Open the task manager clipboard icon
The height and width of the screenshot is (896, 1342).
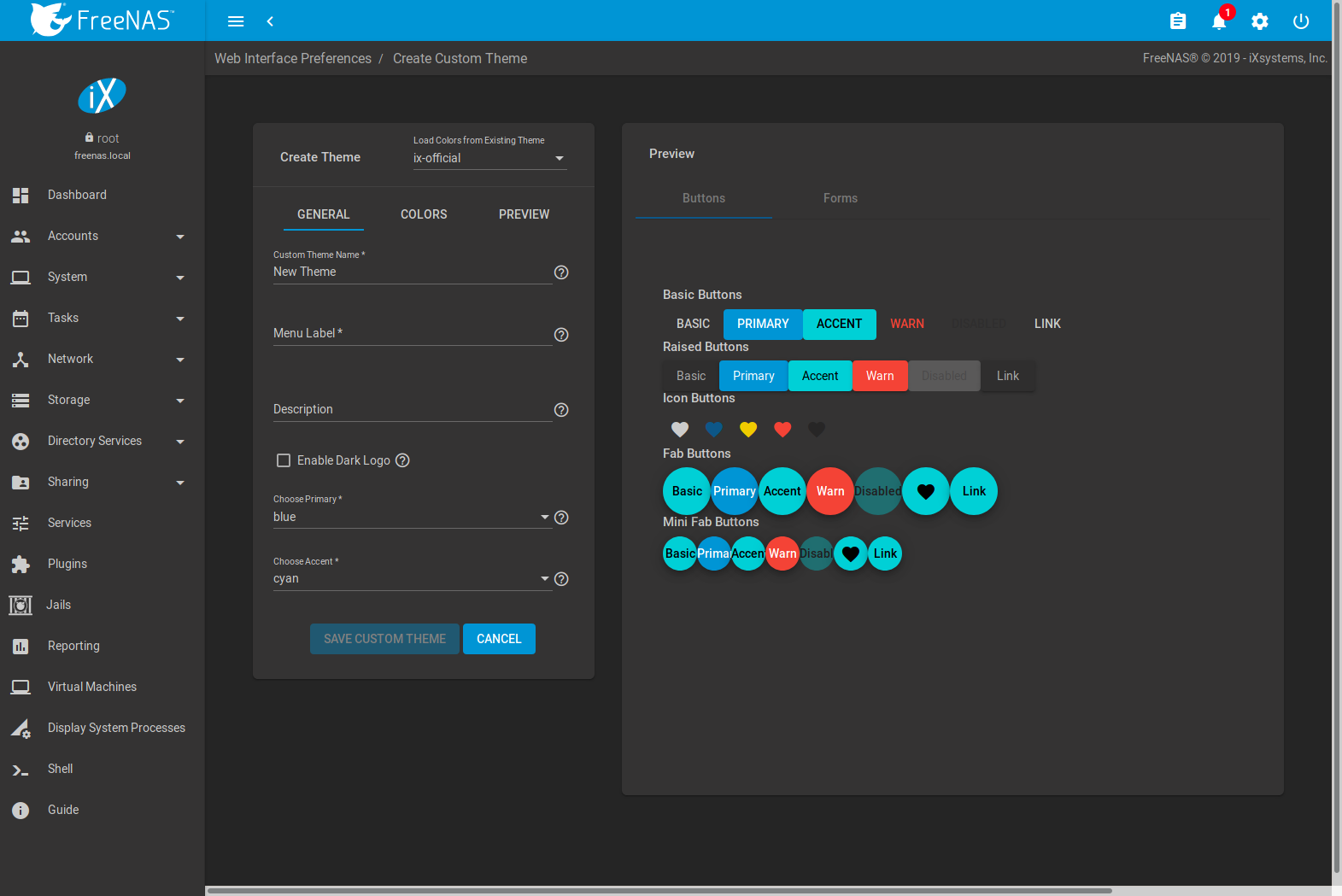point(1178,21)
